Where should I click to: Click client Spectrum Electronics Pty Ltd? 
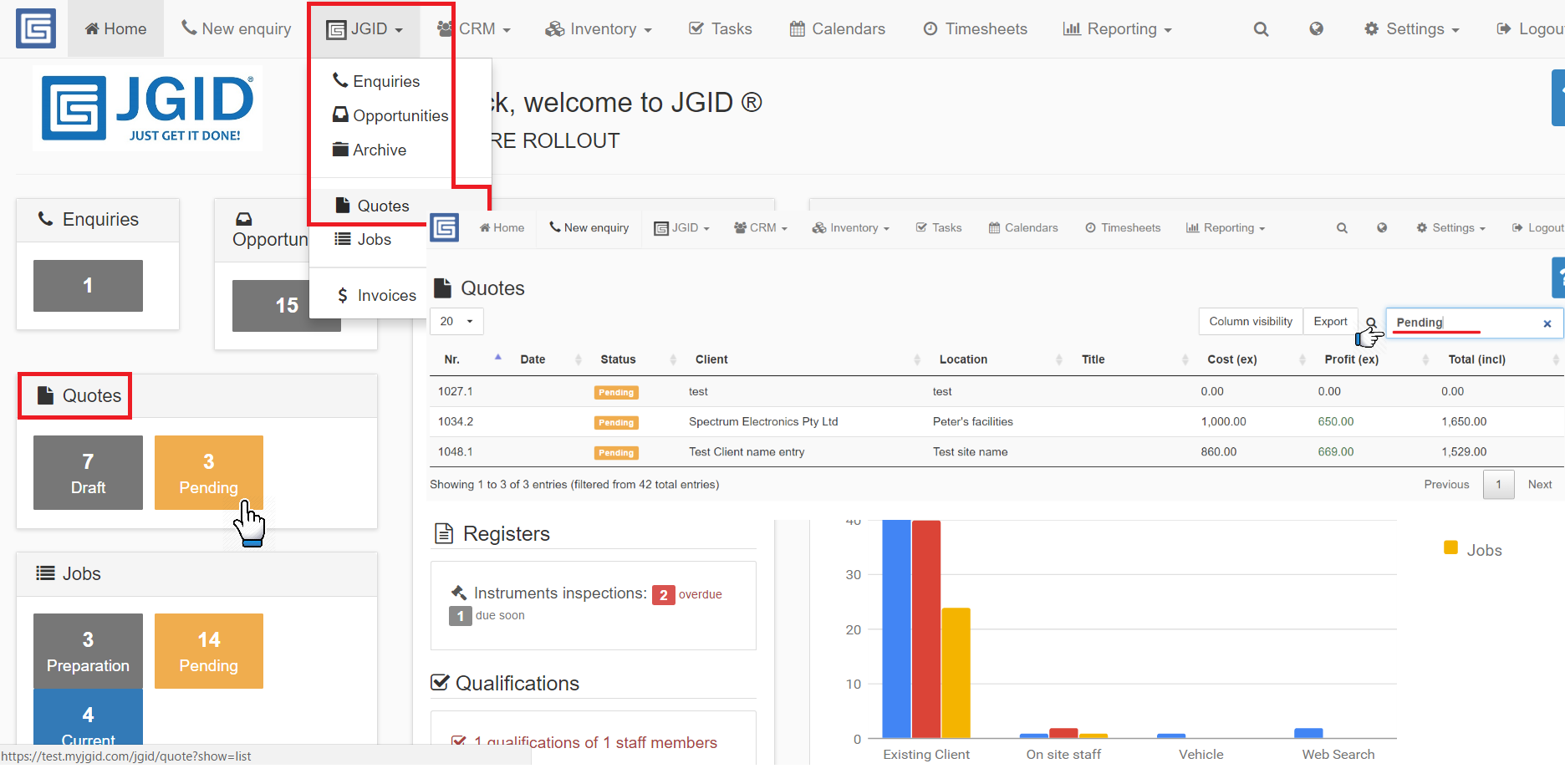point(763,421)
